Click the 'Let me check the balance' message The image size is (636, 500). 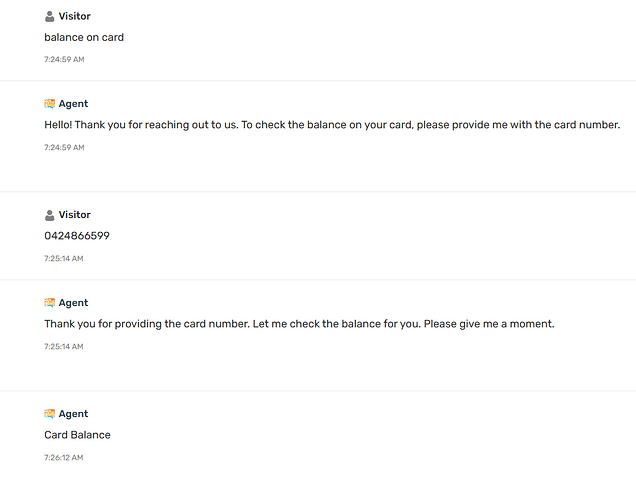(x=299, y=324)
